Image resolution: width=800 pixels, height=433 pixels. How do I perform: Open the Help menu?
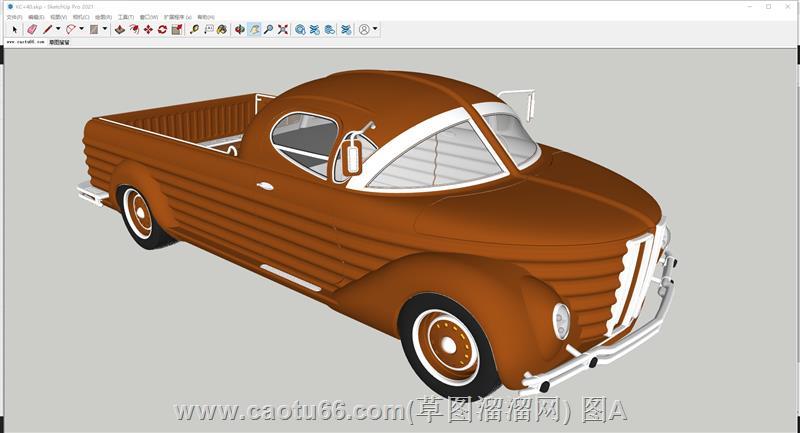[x=206, y=17]
